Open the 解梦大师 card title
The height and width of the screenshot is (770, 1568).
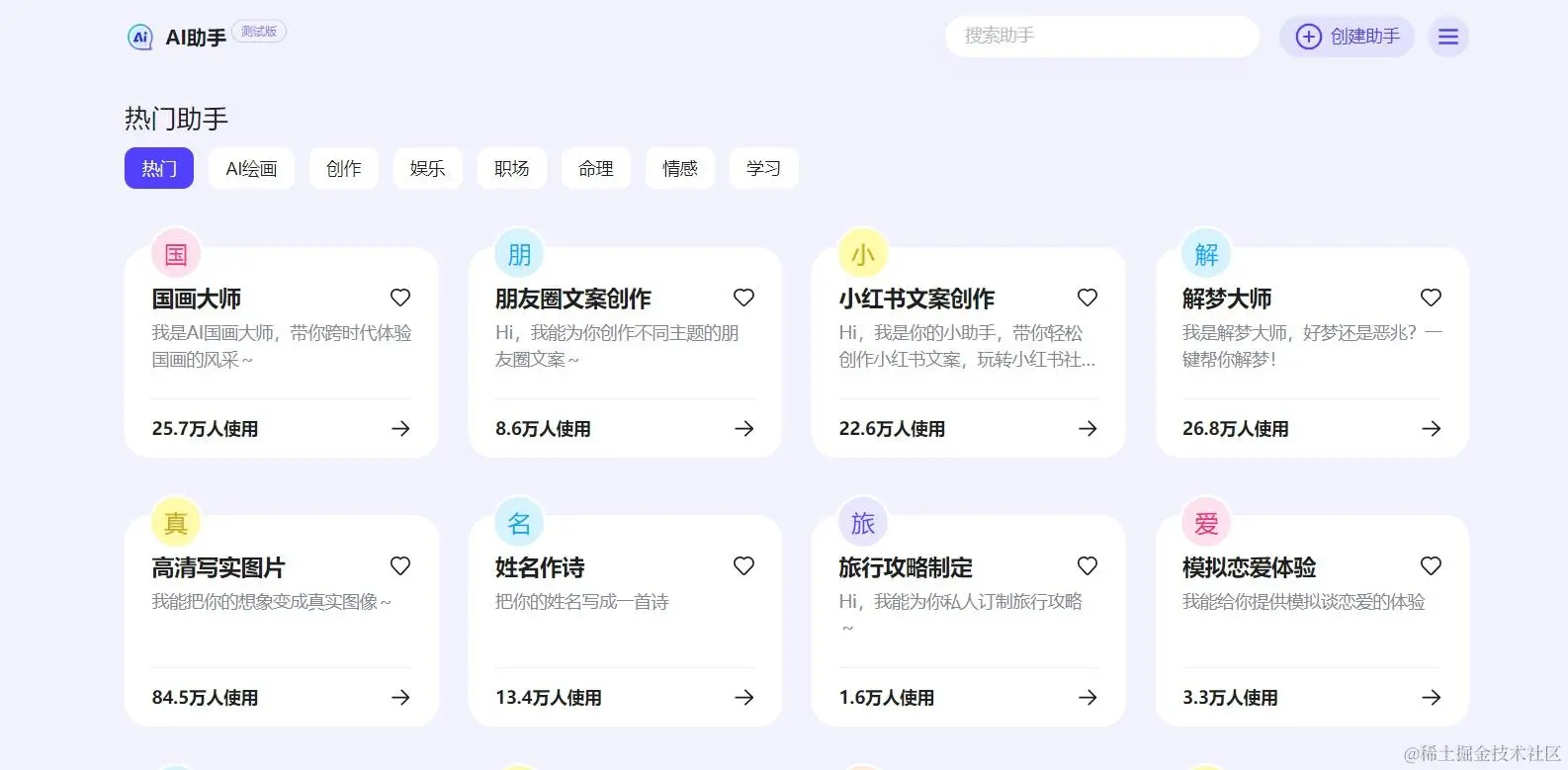coord(1227,299)
